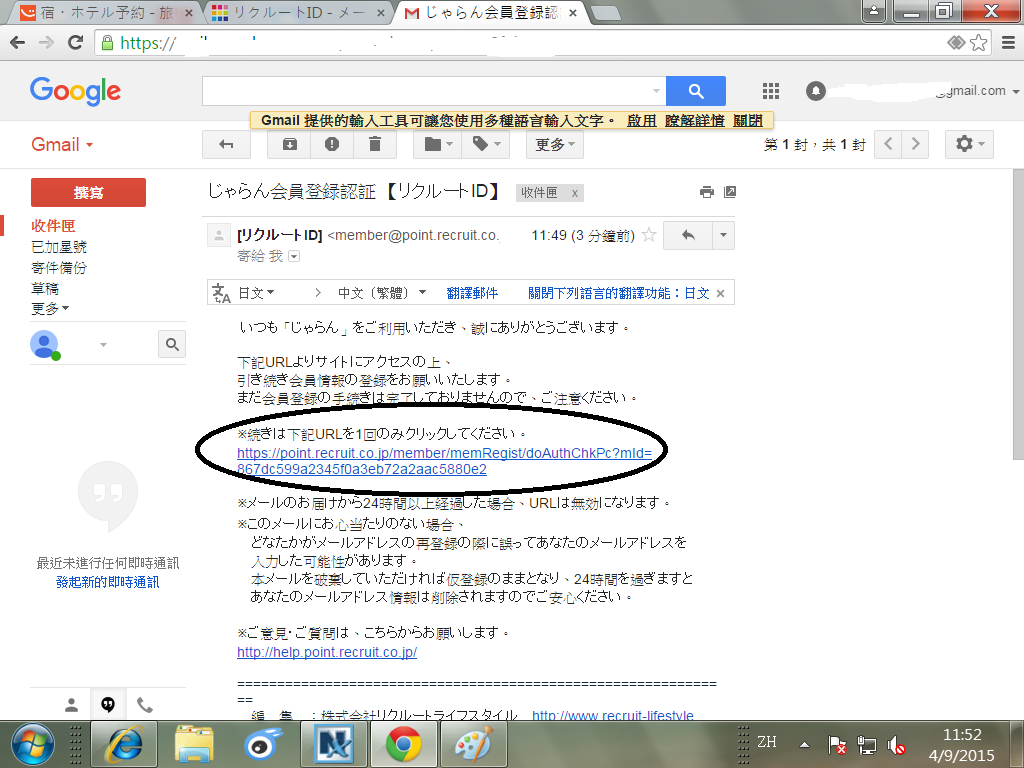This screenshot has width=1024, height=768.
Task: Click the 撰寫 compose button
Action: click(x=88, y=192)
